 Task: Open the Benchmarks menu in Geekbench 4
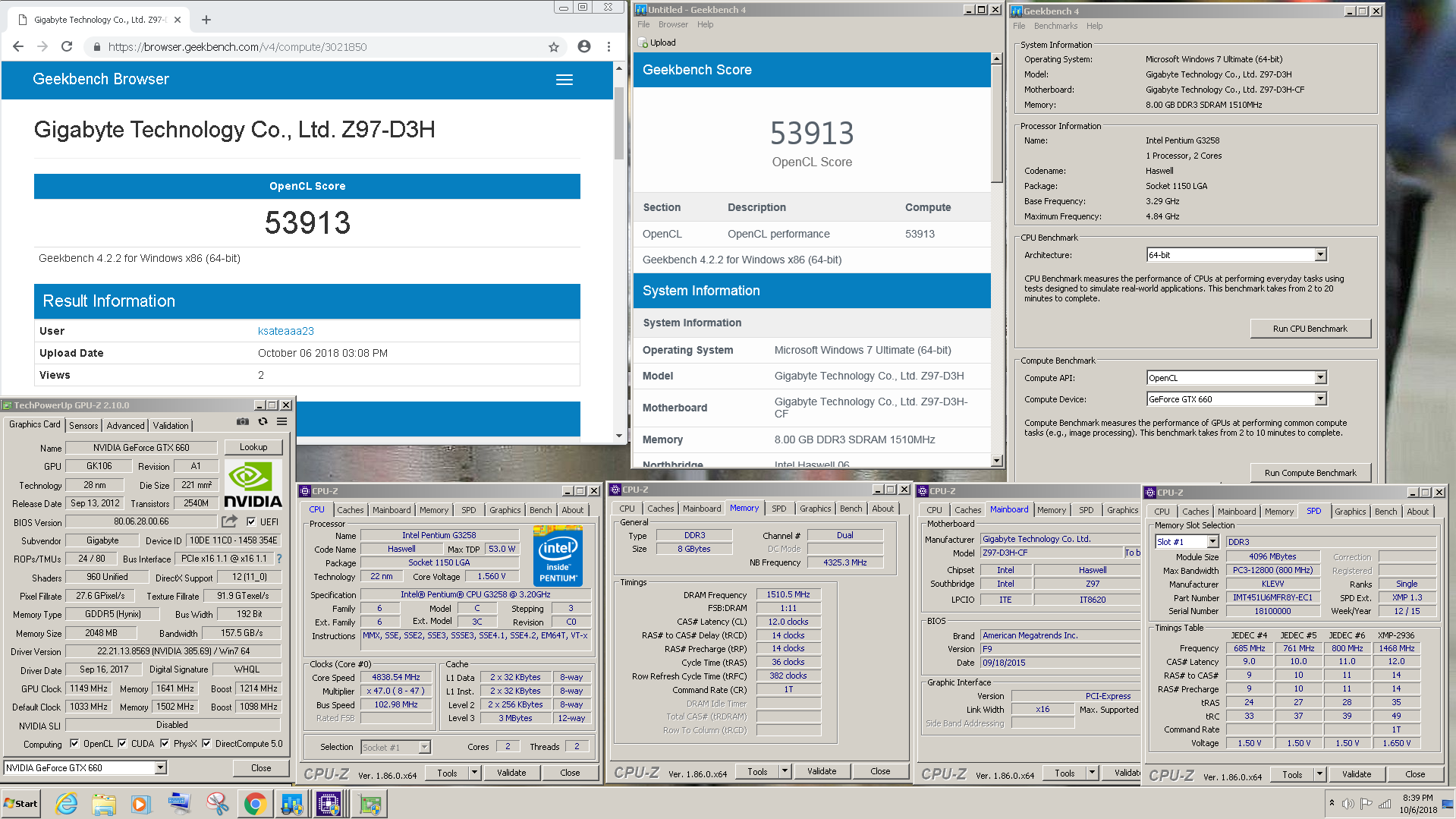coord(1055,26)
